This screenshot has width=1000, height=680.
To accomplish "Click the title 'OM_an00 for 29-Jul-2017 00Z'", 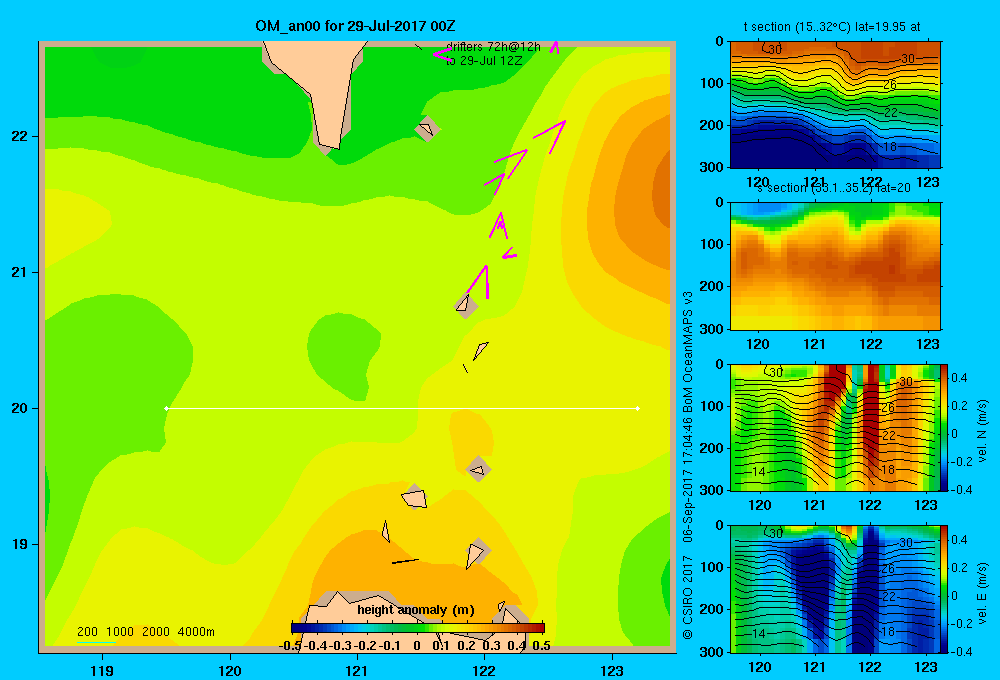I will (x=355, y=26).
